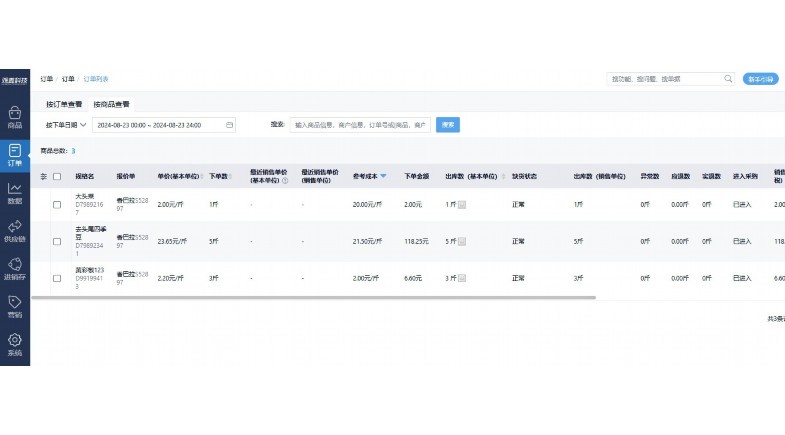Click the 20.00元/斤 reference cost cell
Viewport: 785px width, 435px height.
coord(367,204)
